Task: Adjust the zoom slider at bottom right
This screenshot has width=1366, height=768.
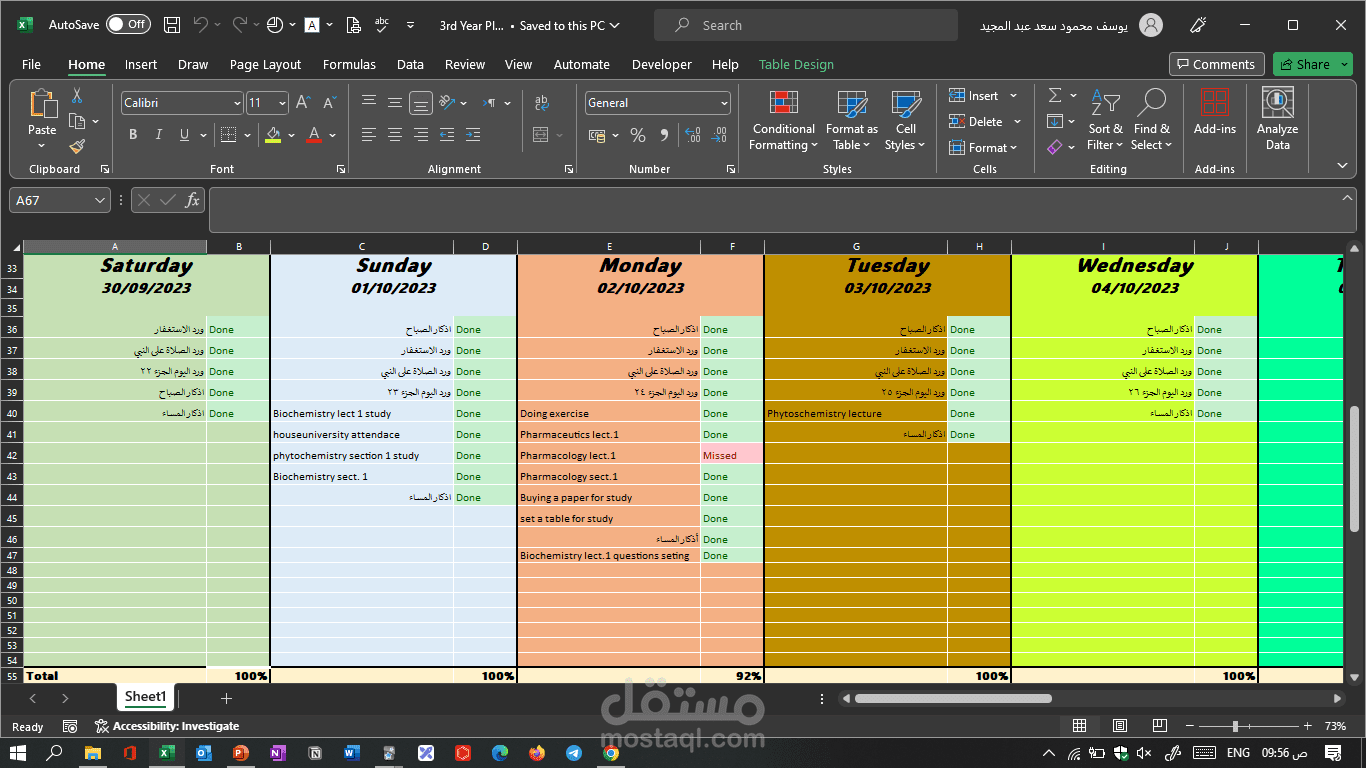Action: point(1237,726)
